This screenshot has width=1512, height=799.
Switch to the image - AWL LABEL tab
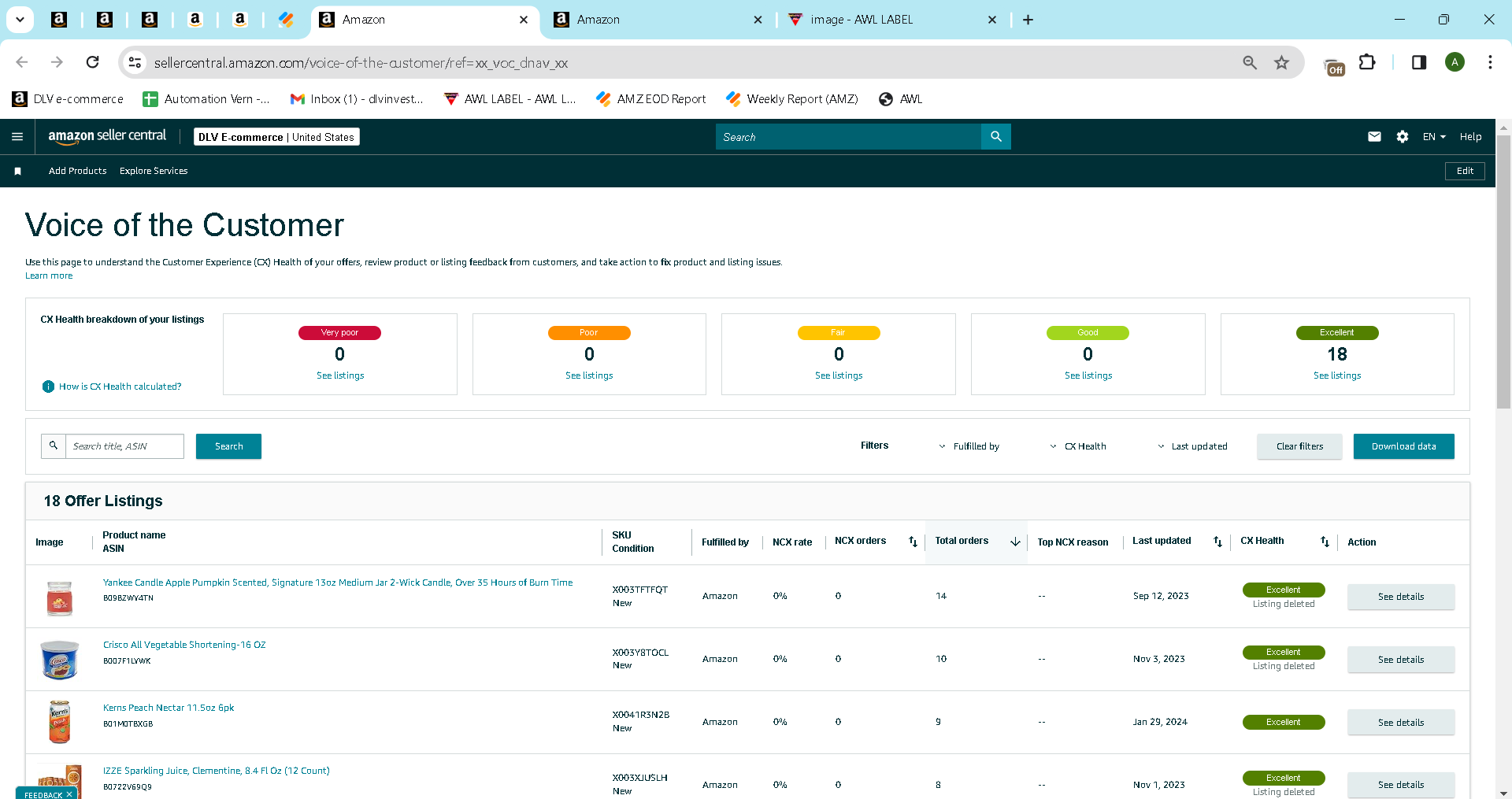(893, 20)
